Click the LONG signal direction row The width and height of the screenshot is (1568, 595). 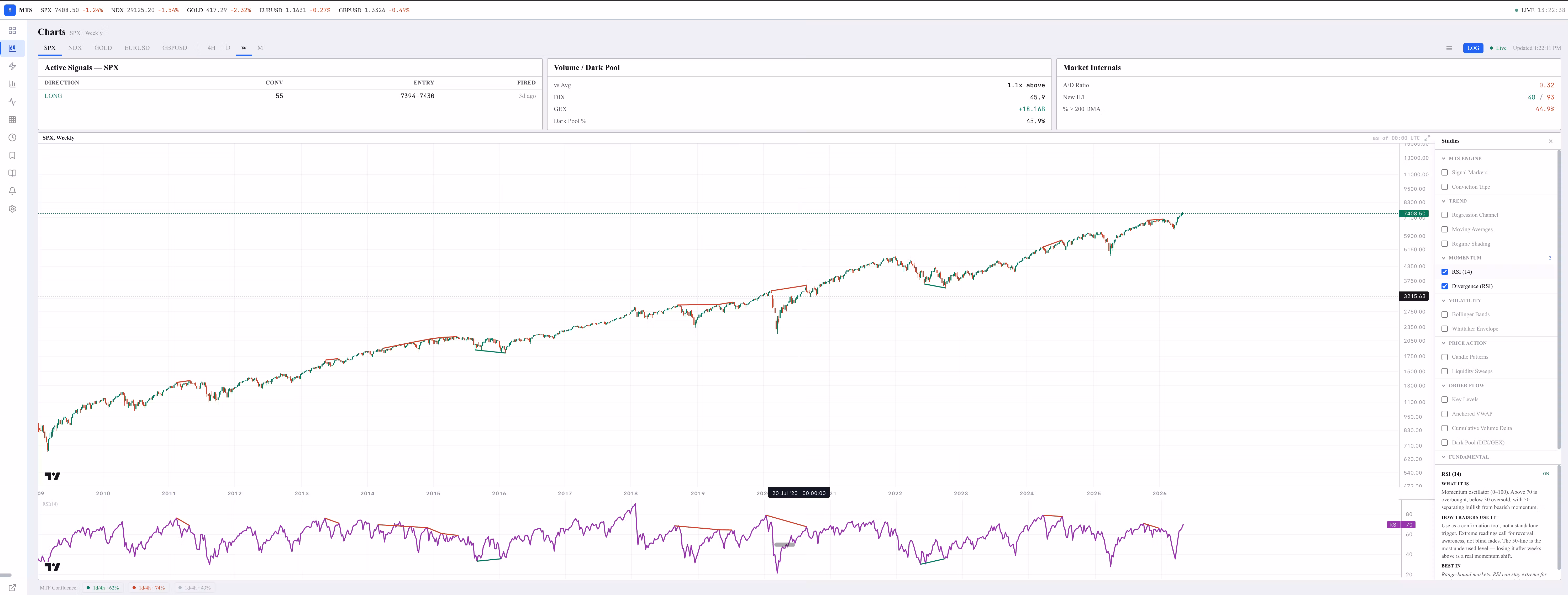tap(290, 96)
